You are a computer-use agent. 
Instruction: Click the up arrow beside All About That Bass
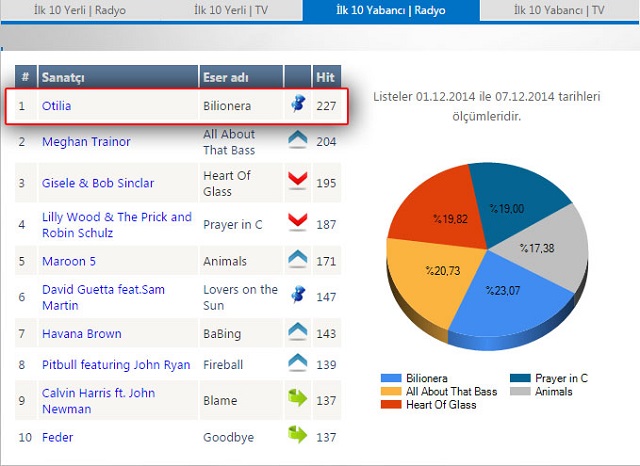pos(297,141)
